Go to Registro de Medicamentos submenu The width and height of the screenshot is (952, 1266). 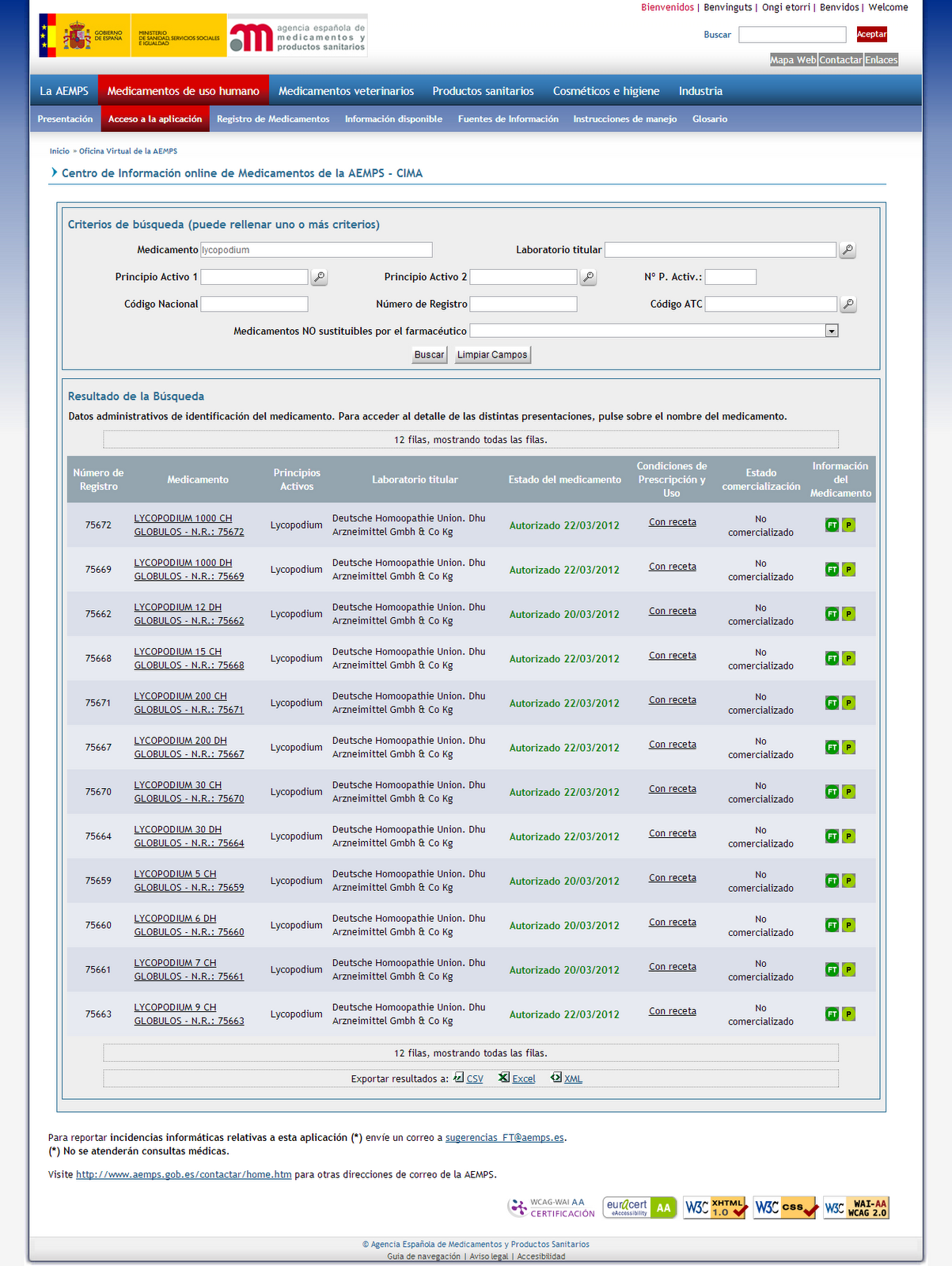click(273, 119)
